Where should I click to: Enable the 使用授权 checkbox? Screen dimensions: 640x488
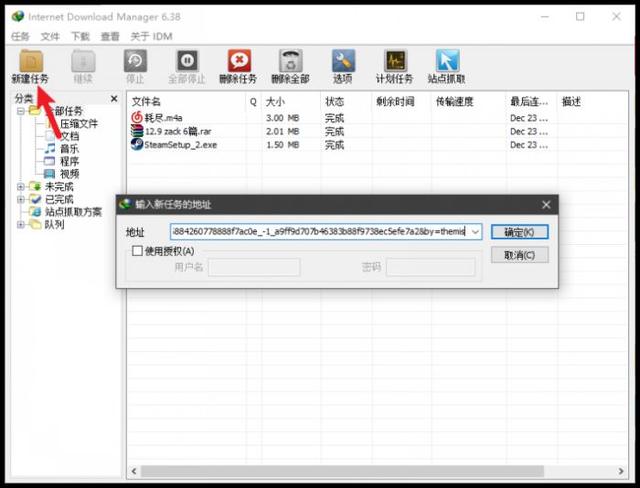[137, 251]
